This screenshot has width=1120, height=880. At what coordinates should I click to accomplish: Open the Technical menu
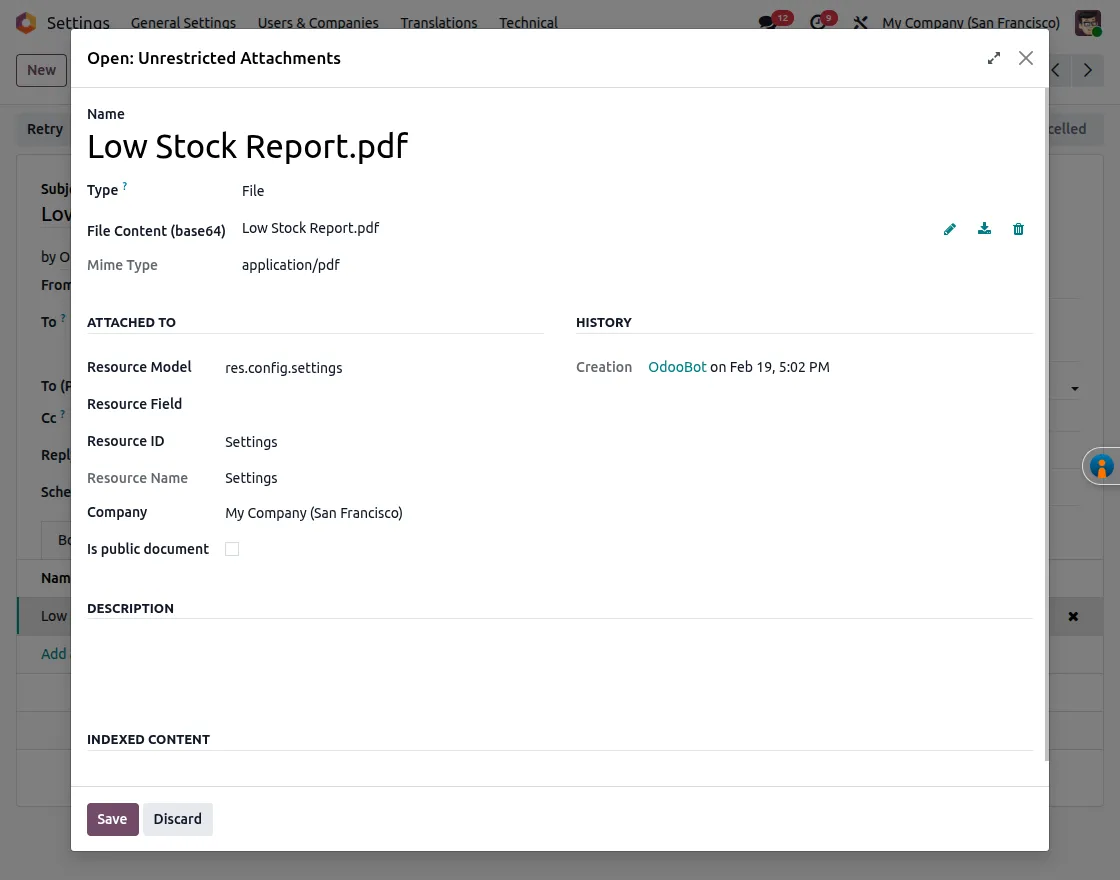click(528, 22)
